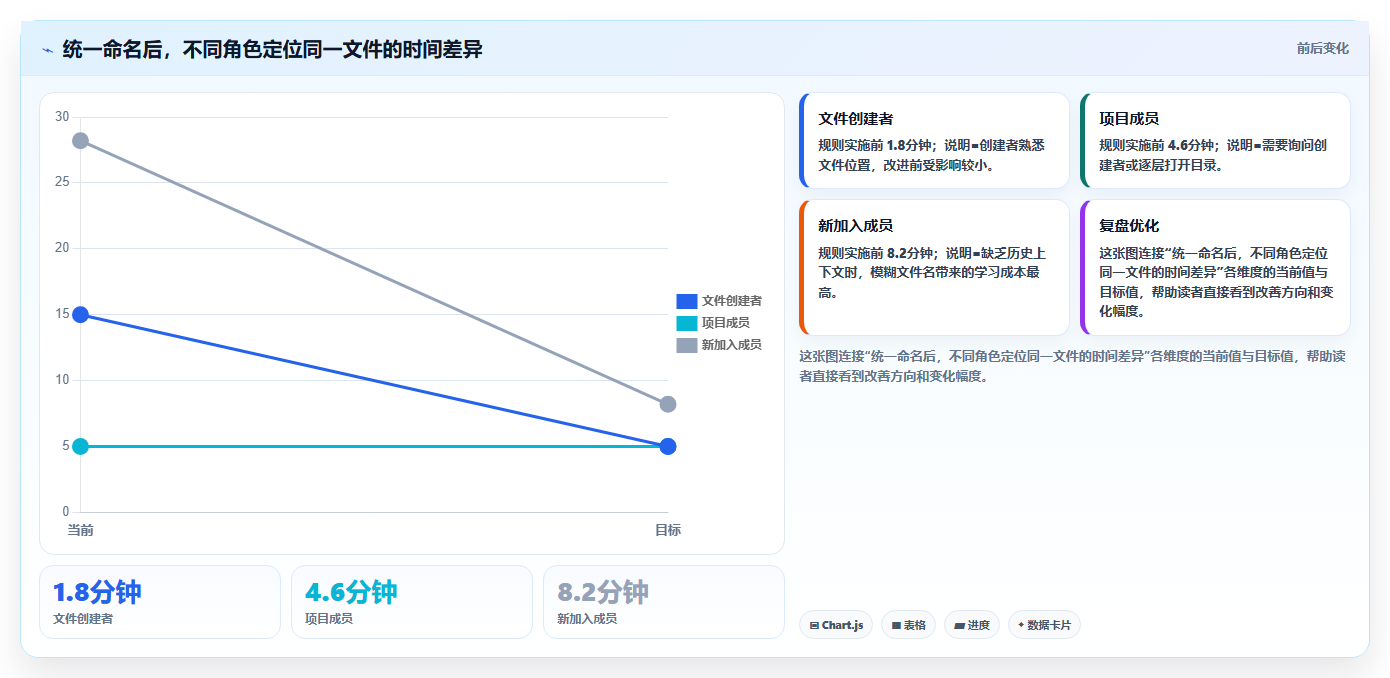Click the 项目成员 caption under 4.6分钟
This screenshot has height=678, width=1390.
tap(329, 619)
